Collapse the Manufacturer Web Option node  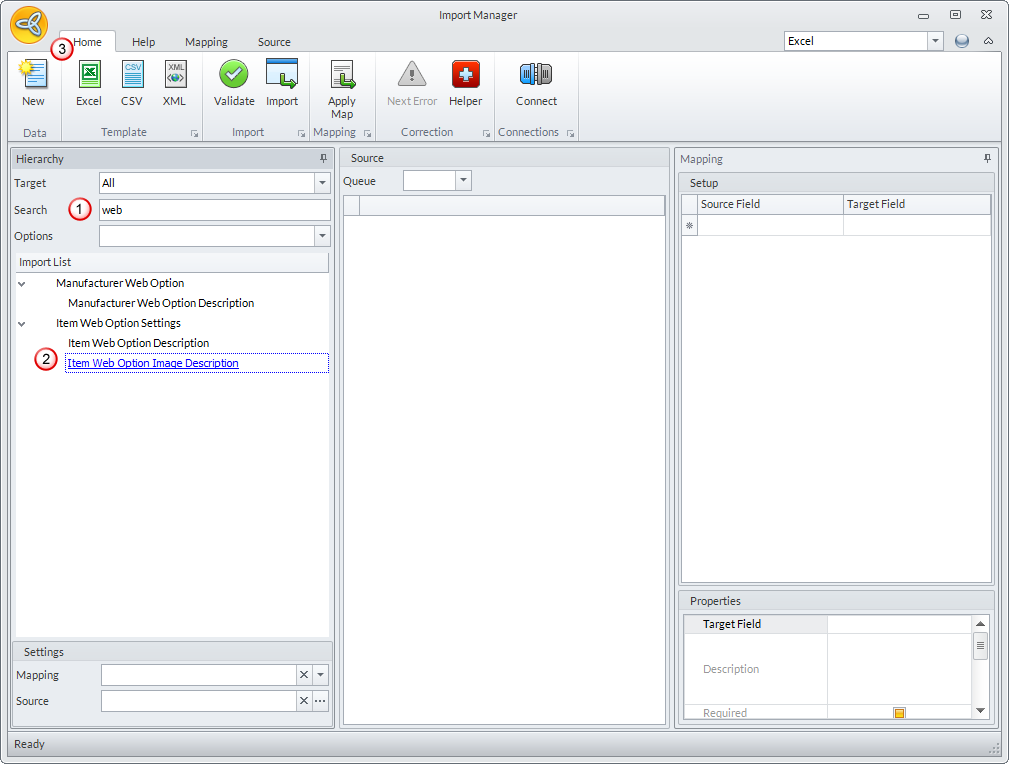pyautogui.click(x=22, y=284)
